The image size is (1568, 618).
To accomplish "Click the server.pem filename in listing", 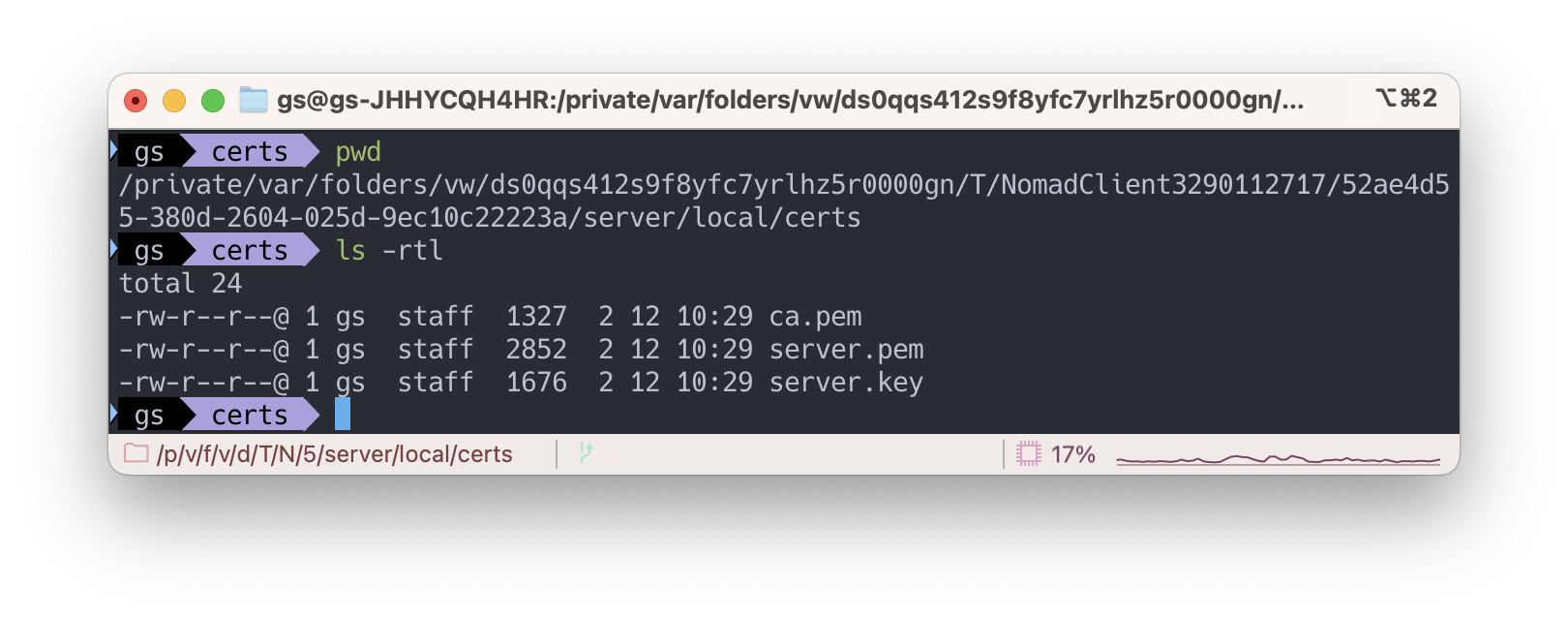I will click(x=846, y=350).
